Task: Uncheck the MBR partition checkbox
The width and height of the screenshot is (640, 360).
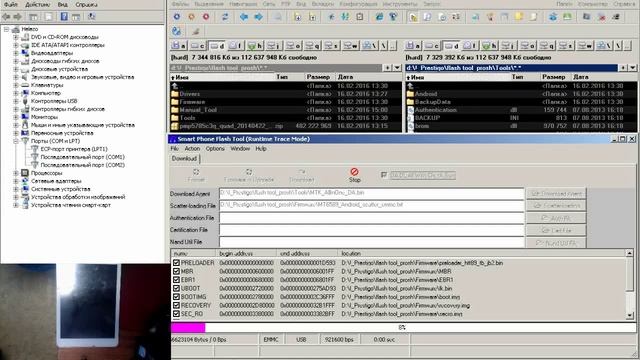Action: tap(176, 271)
